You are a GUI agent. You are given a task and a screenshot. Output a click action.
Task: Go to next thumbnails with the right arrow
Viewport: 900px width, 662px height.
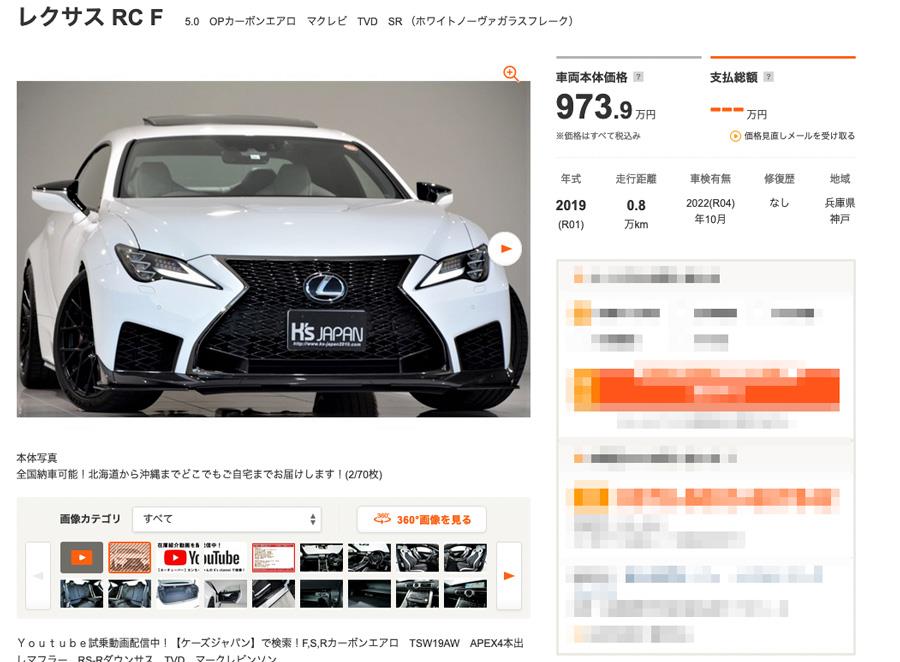(509, 575)
